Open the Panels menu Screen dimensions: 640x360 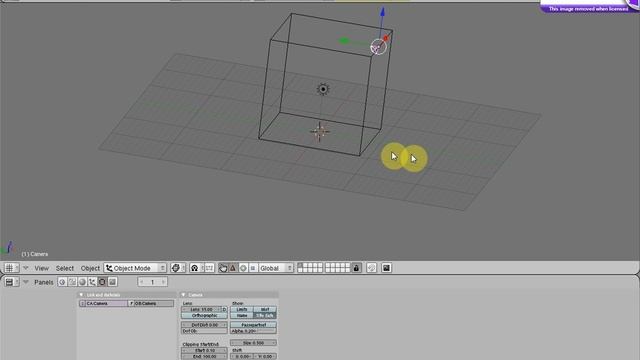[x=44, y=282]
